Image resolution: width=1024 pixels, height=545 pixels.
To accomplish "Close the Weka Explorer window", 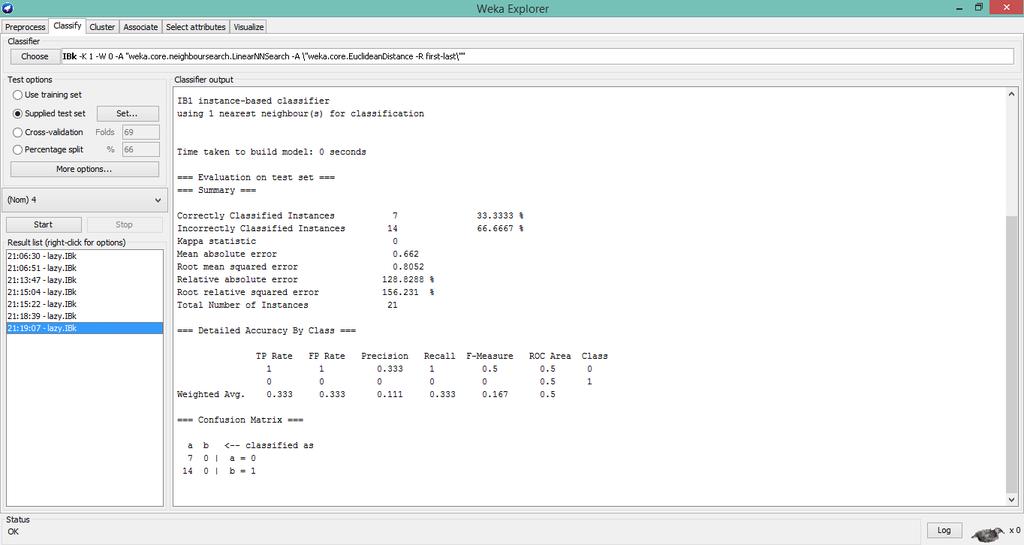I will [x=1006, y=8].
